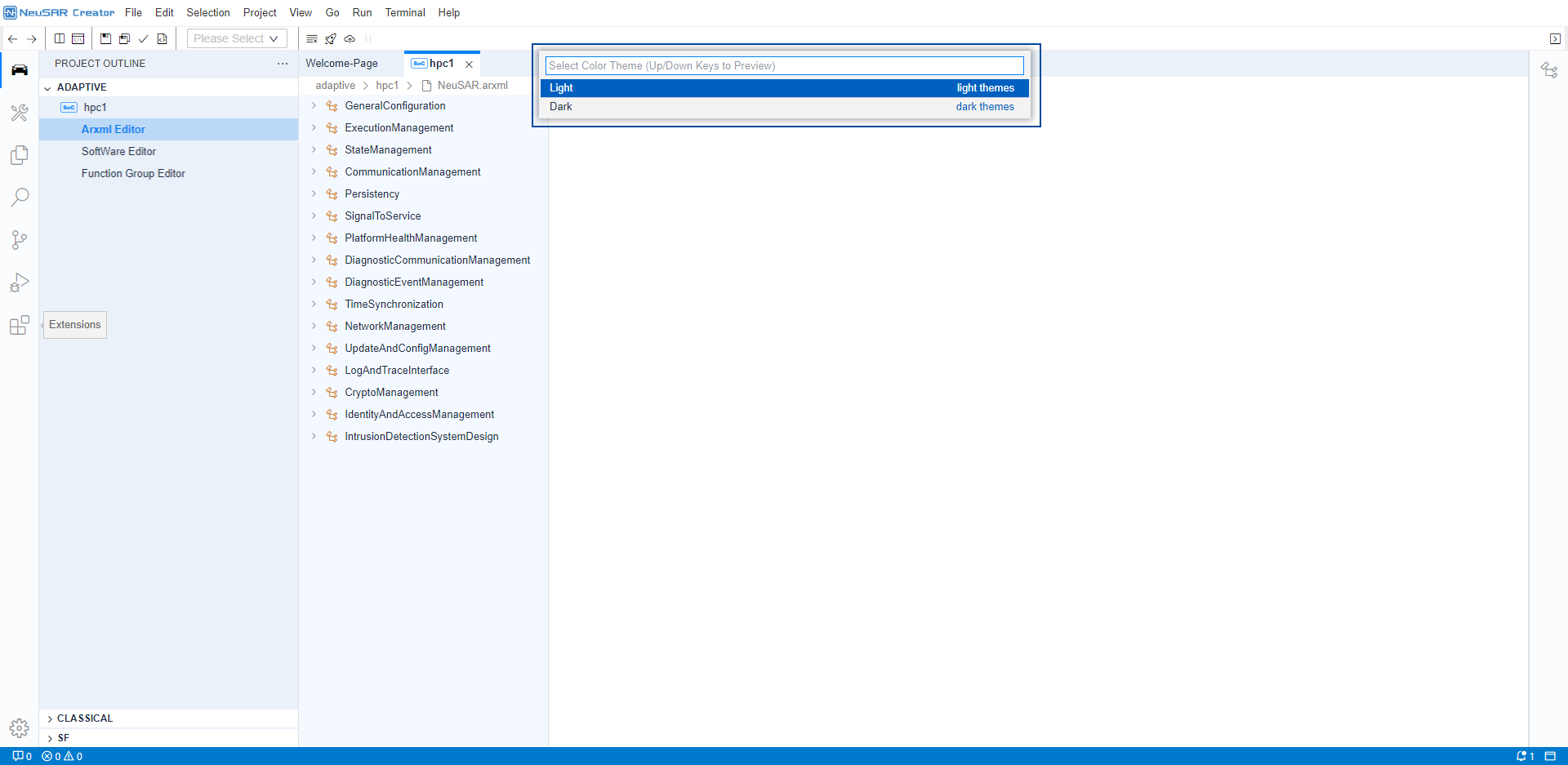Open the Terminal menu

(x=405, y=12)
